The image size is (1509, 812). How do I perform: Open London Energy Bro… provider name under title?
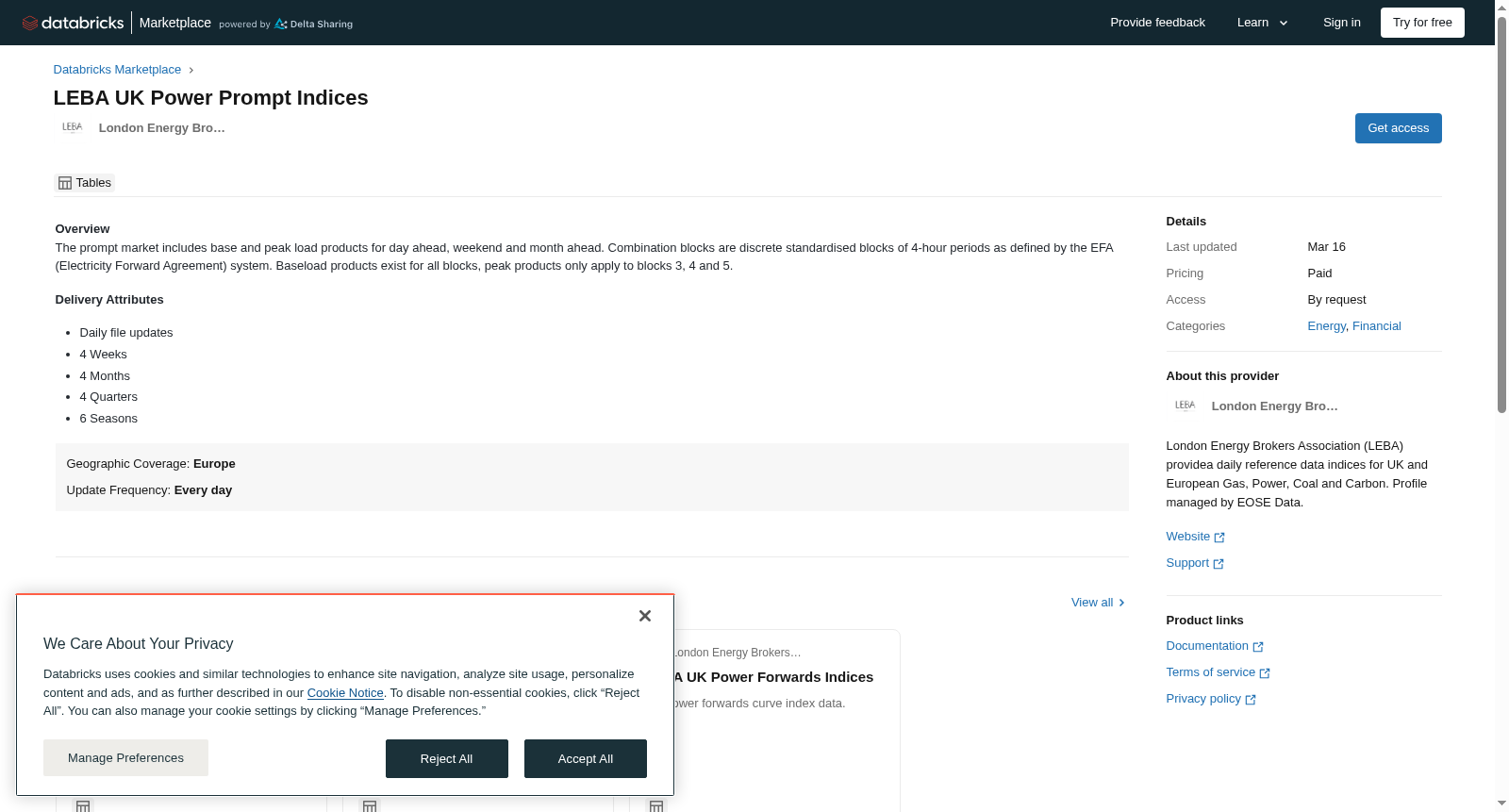162,128
